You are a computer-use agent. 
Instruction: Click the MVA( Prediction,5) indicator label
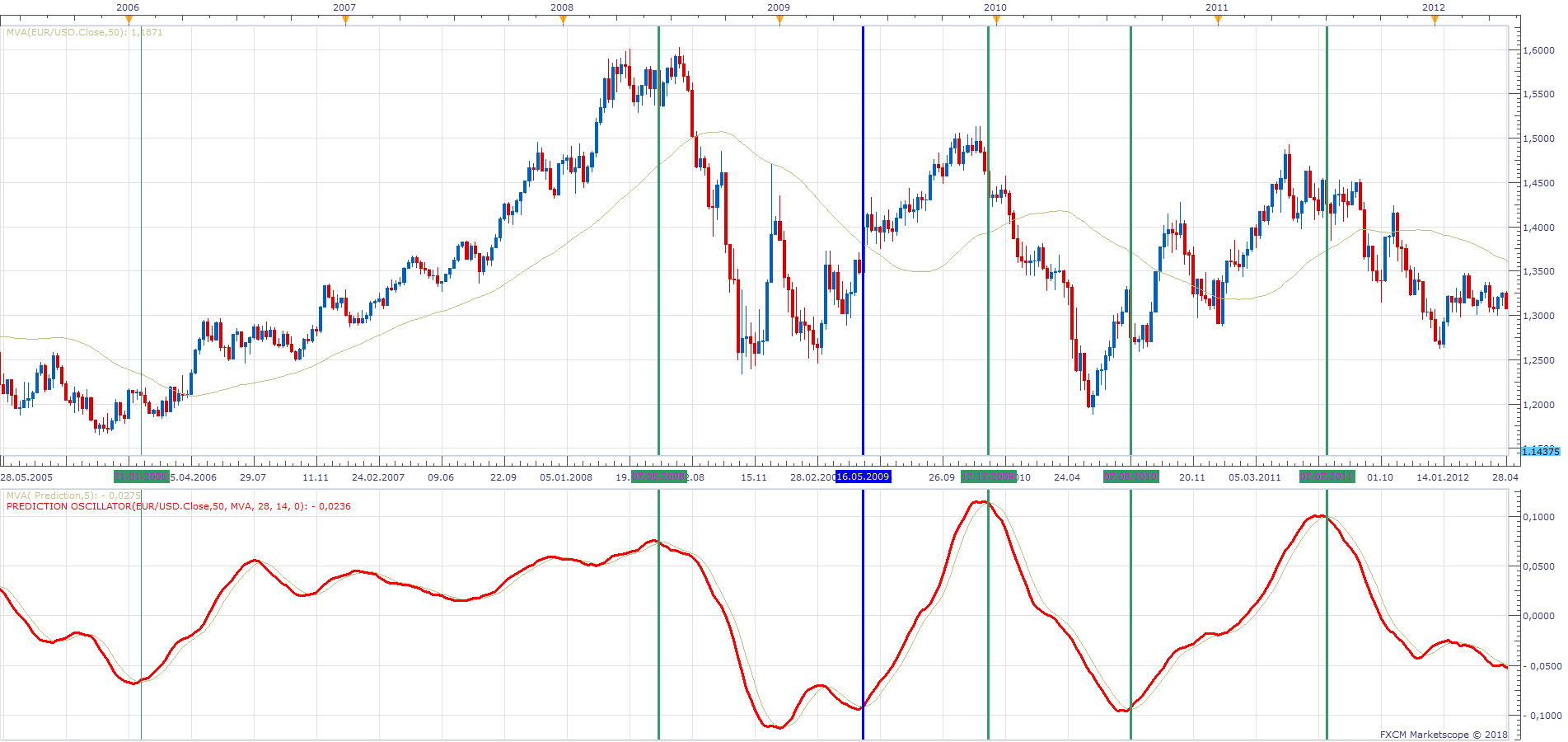point(74,495)
